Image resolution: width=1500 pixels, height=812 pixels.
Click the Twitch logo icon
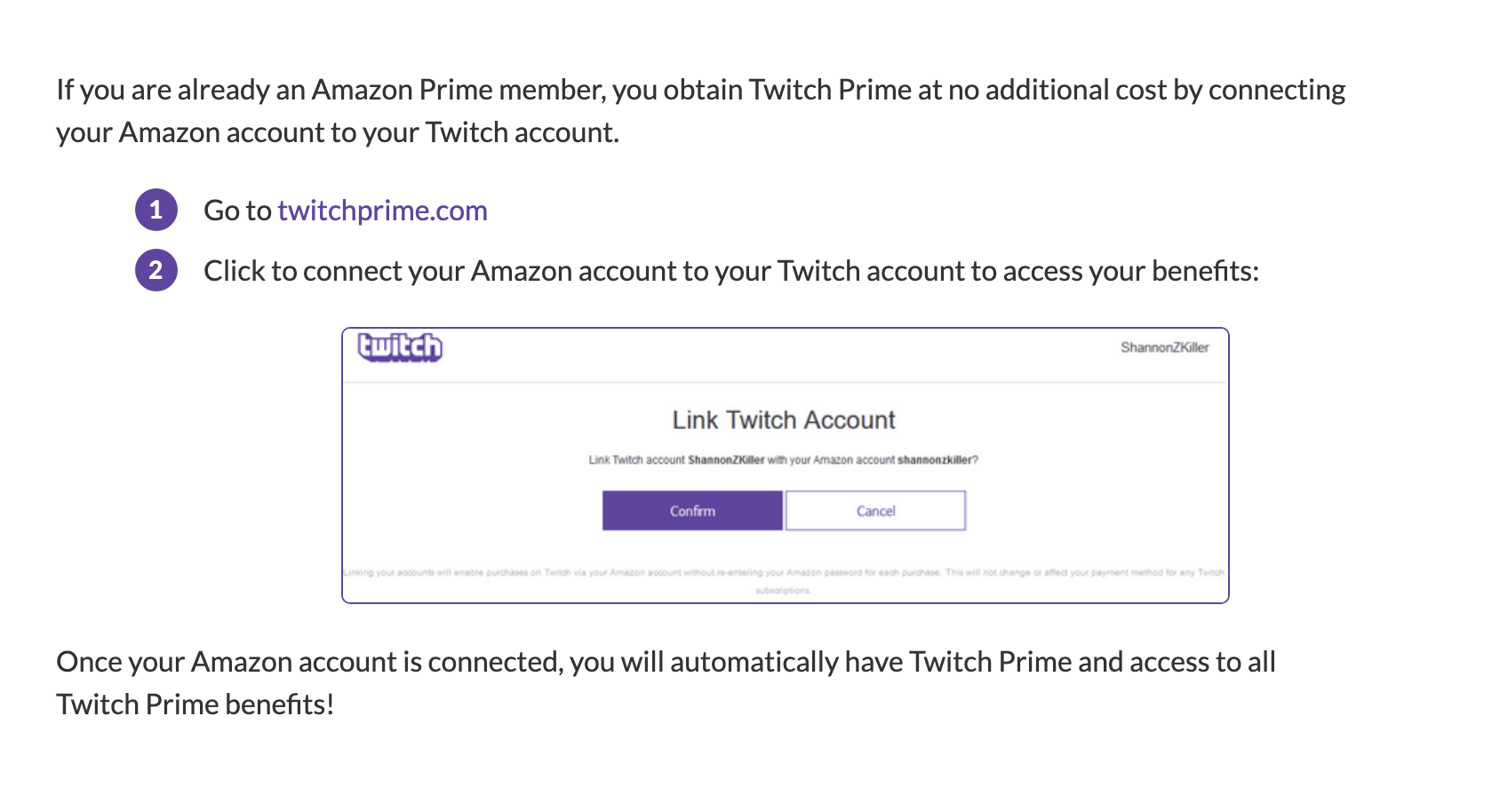(x=400, y=347)
